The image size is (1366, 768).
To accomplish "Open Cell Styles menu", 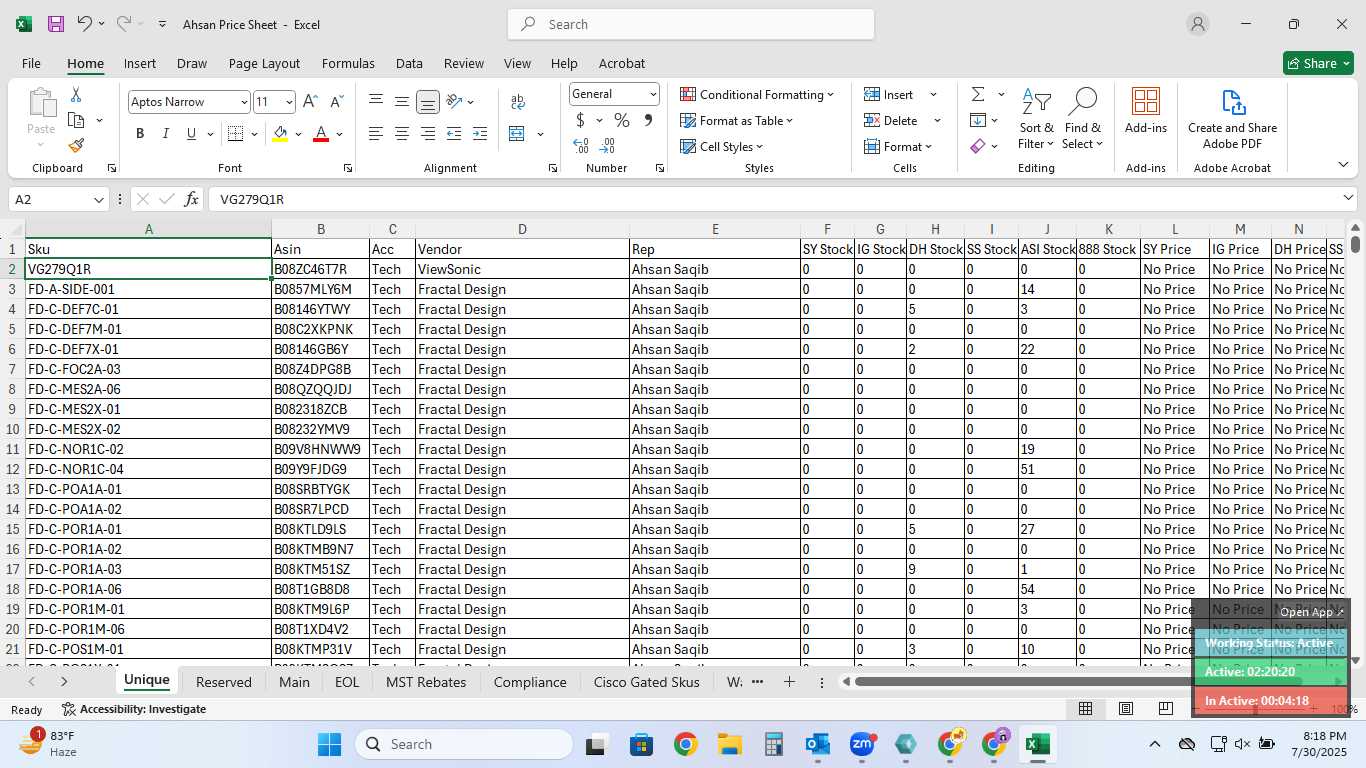I will pos(723,146).
